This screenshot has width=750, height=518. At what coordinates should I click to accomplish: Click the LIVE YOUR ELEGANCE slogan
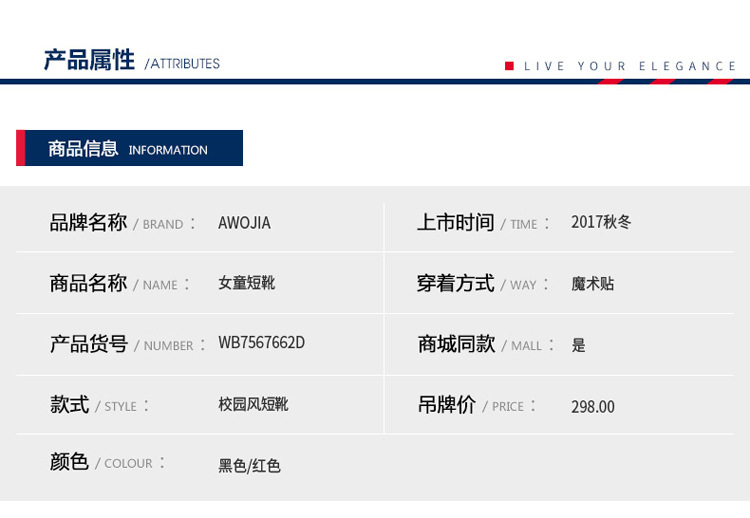pyautogui.click(x=630, y=66)
